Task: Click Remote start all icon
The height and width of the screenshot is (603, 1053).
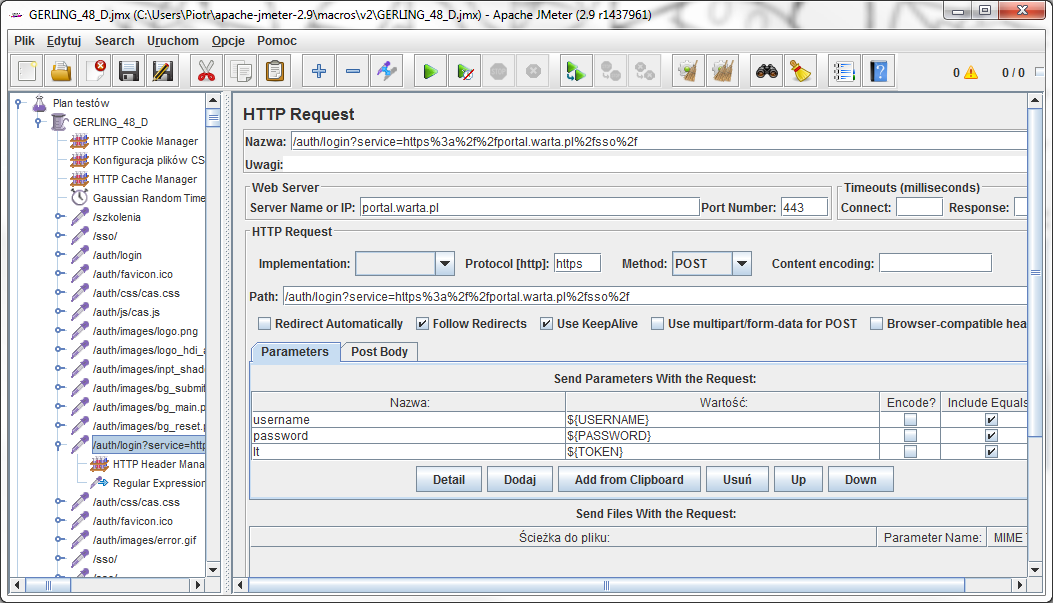Action: point(576,71)
